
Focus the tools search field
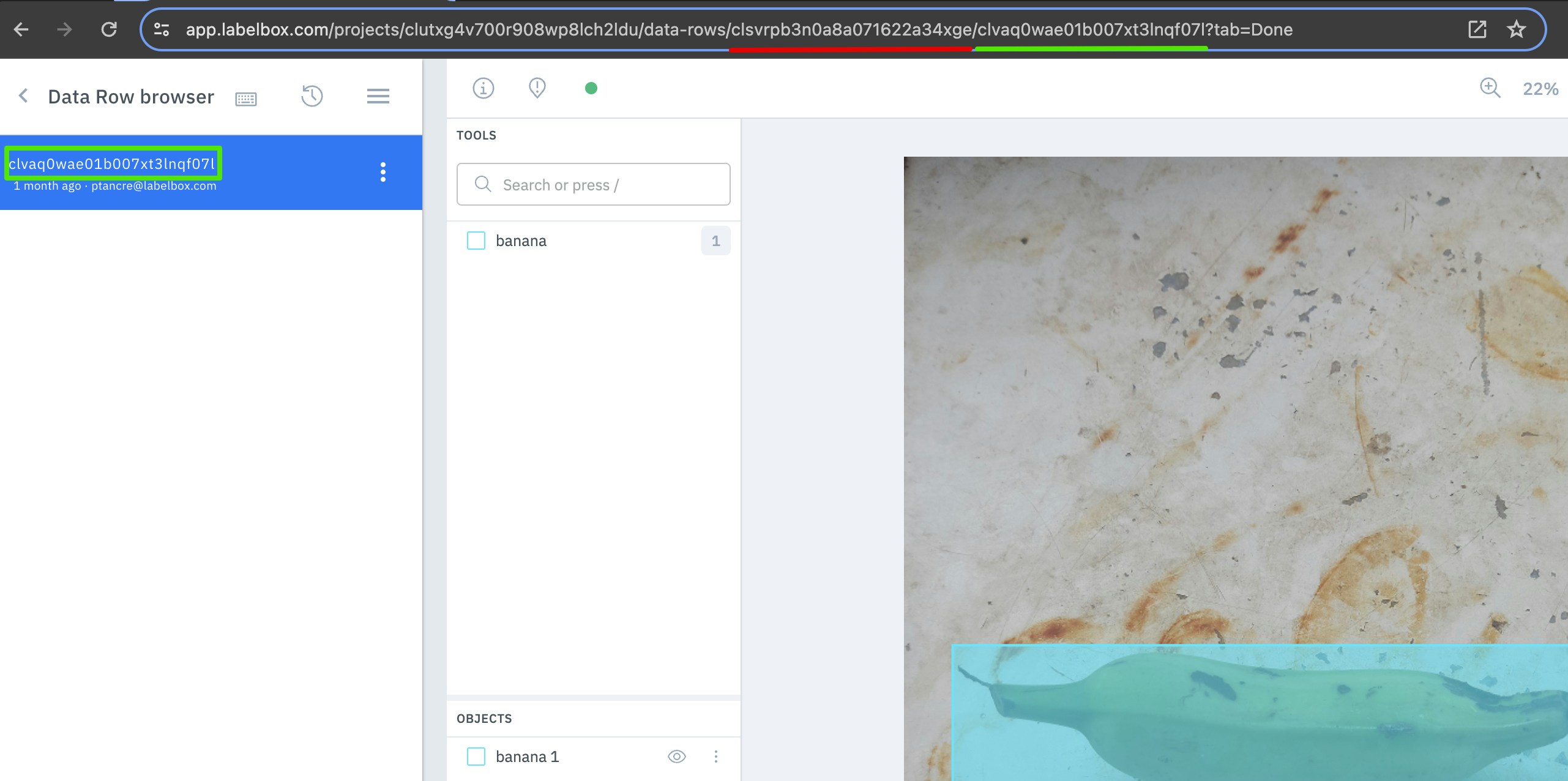coord(594,184)
